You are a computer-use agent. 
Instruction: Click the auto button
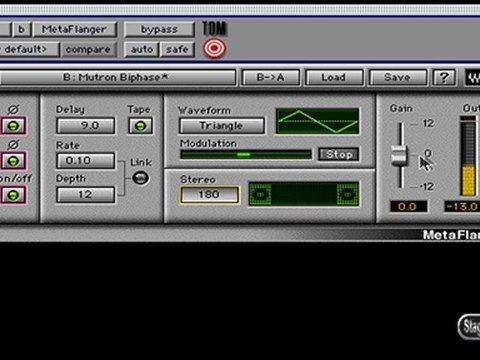pos(142,50)
